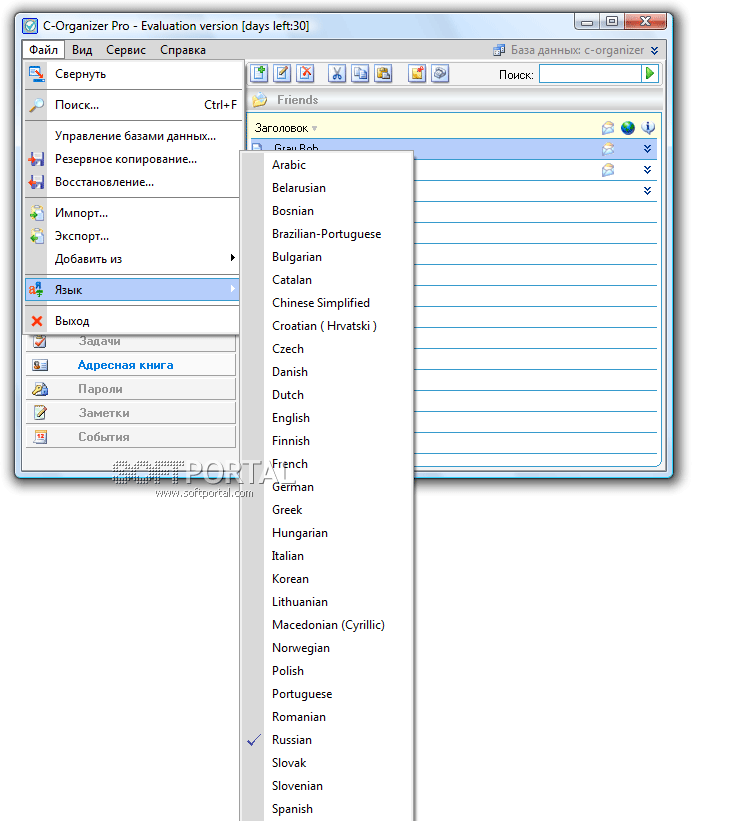Choose Экспорт... menu entry
Screen dimensions: 752x821
click(x=132, y=236)
